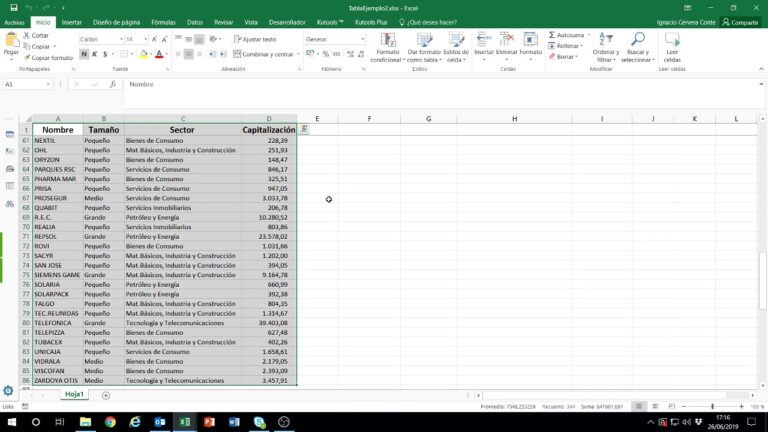The image size is (768, 432).
Task: Toggle italic (K) formatting
Action: click(95, 54)
